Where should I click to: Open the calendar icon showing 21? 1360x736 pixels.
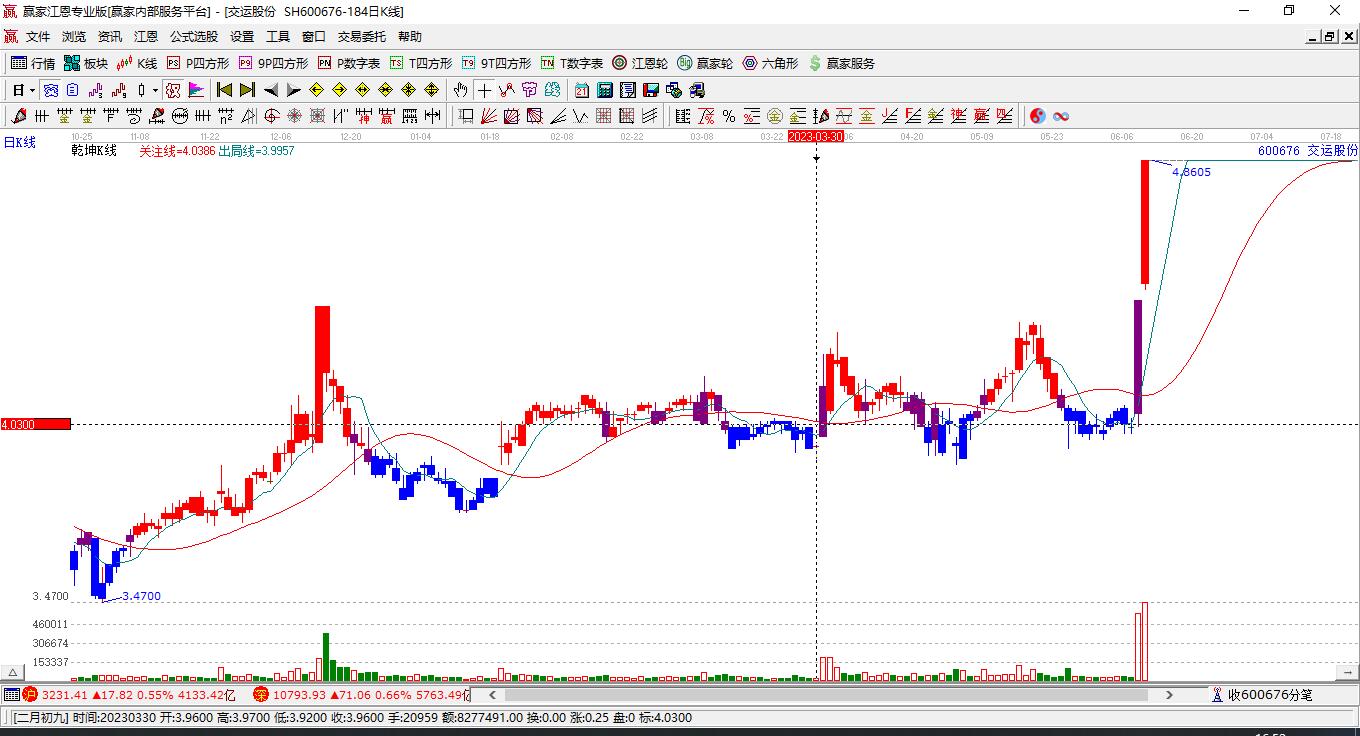coord(582,90)
